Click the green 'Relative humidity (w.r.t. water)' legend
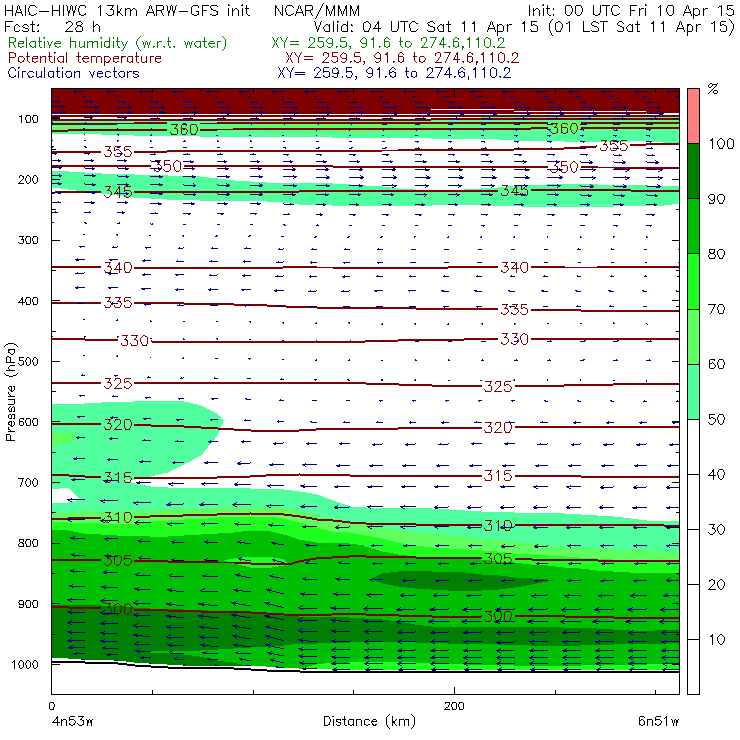The image size is (740, 740). point(118,43)
